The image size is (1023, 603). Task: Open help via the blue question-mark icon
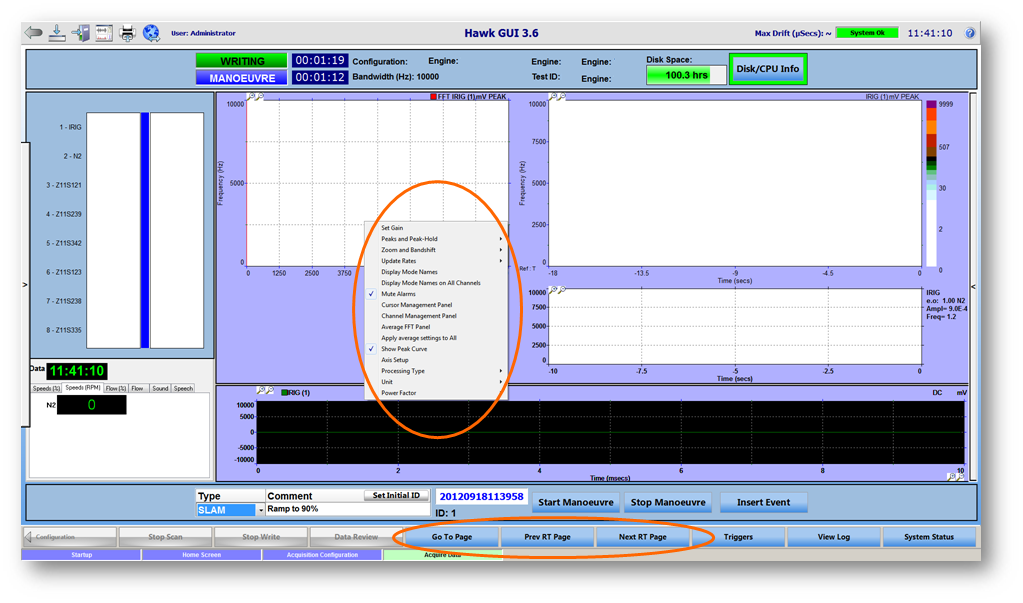tap(970, 33)
